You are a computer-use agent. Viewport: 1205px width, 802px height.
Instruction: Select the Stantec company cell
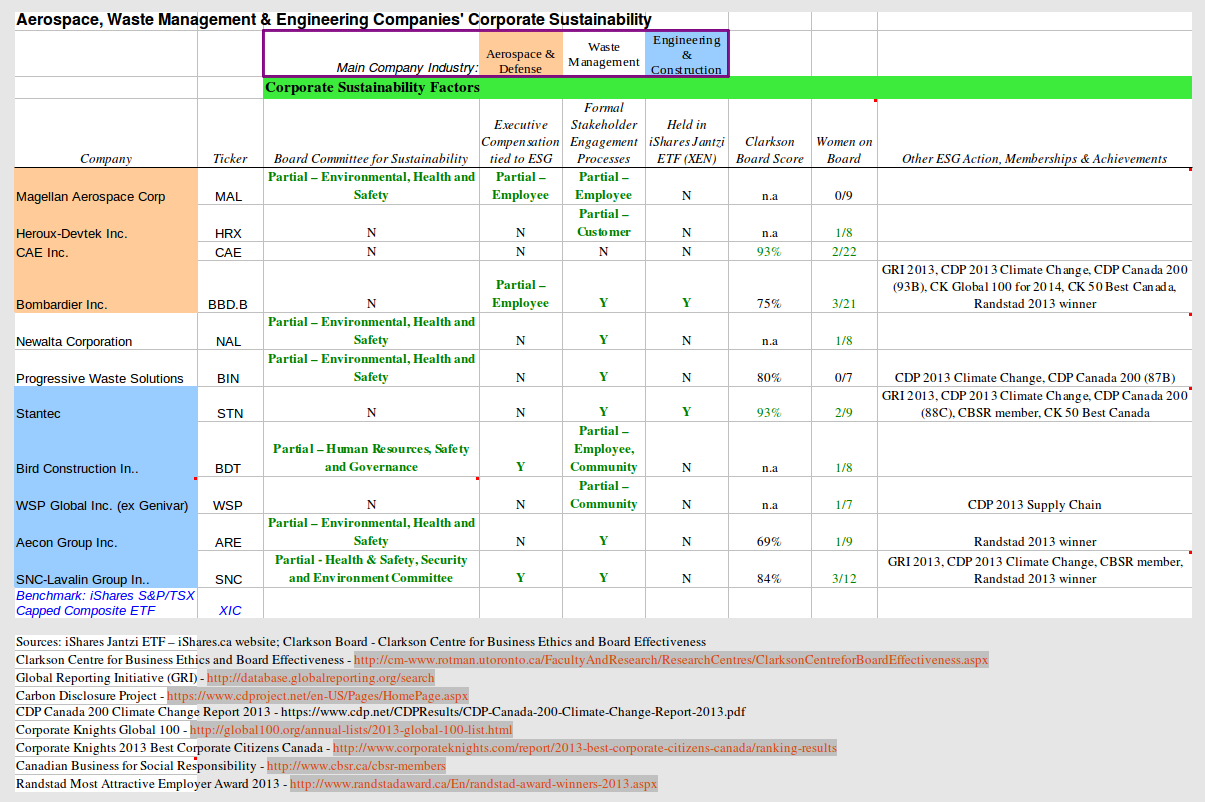[x=106, y=404]
